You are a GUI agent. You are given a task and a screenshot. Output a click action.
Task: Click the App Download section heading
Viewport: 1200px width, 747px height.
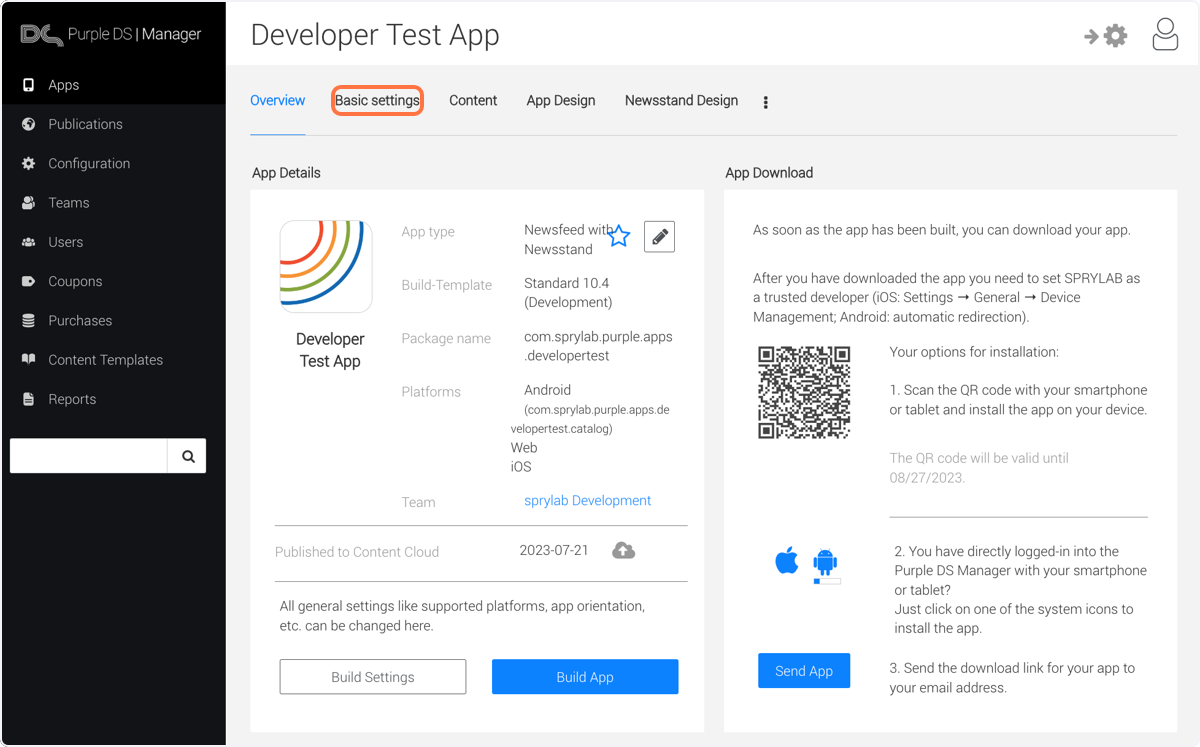coord(769,172)
